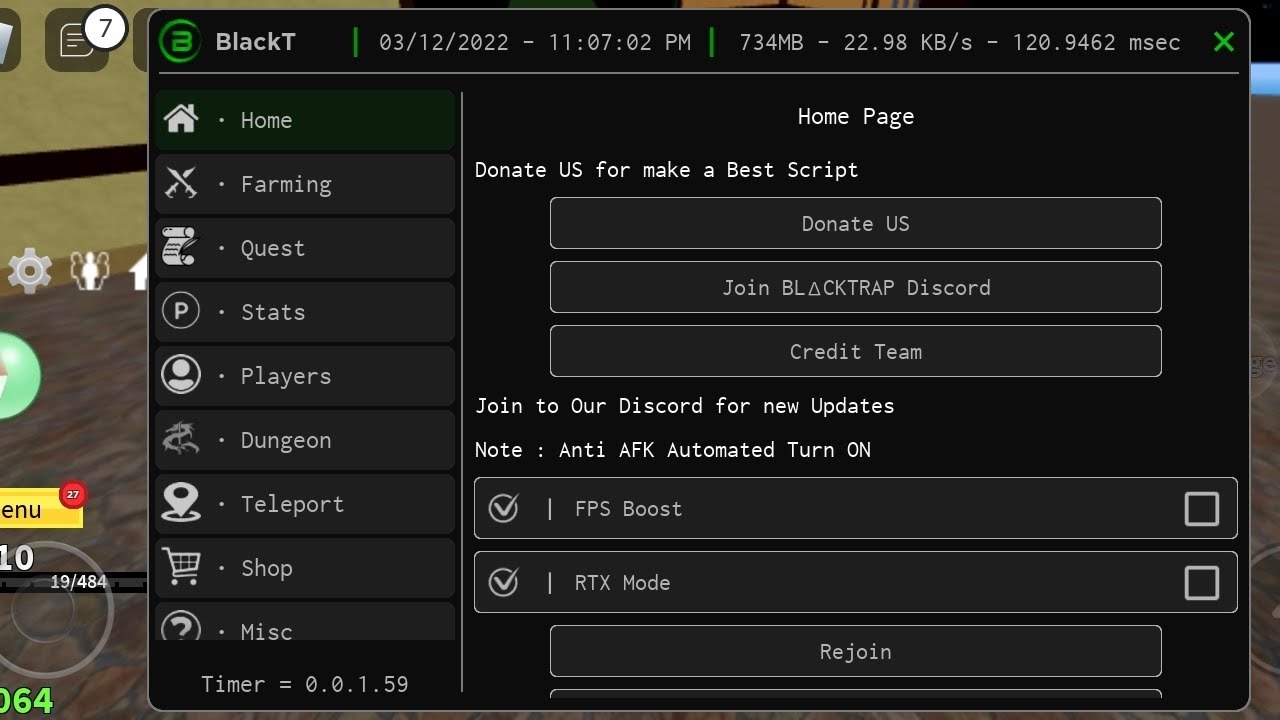Open the Credit Team button

coord(855,351)
